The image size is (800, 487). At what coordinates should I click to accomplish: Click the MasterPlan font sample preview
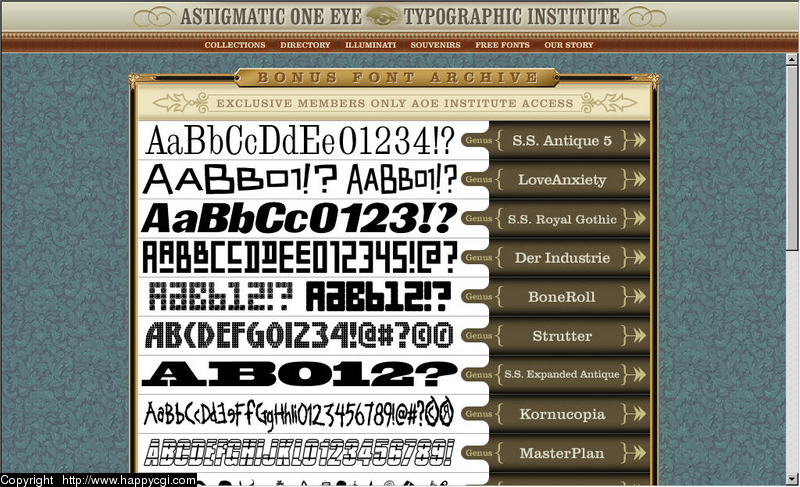299,452
